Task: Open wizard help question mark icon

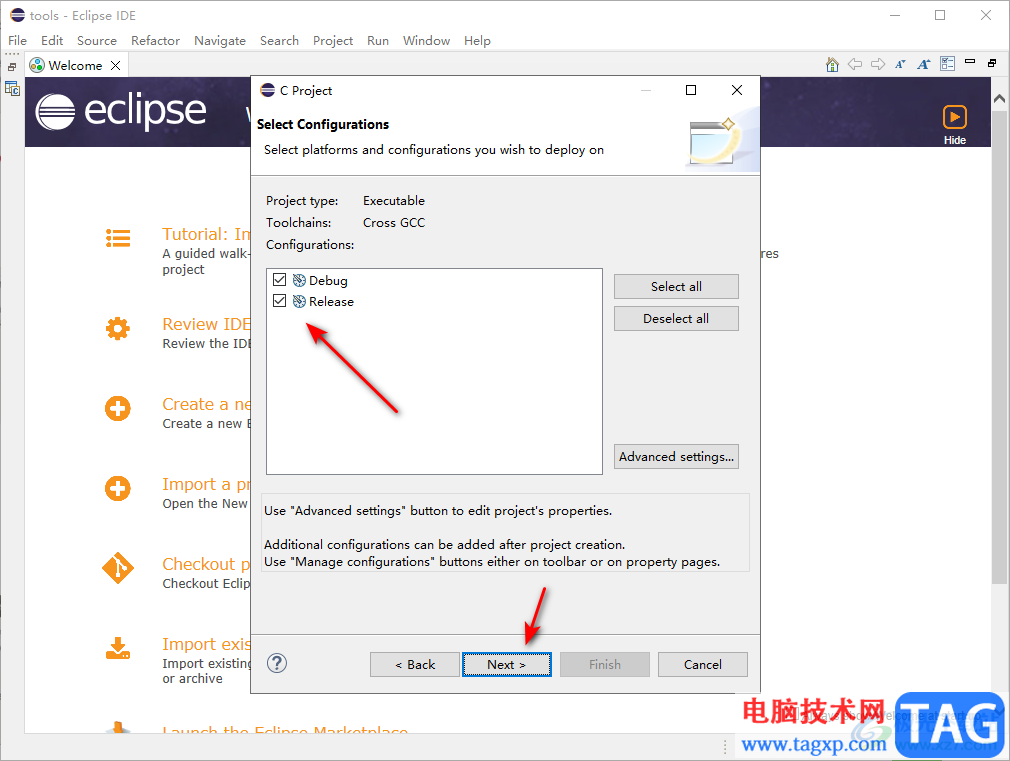Action: [x=277, y=663]
